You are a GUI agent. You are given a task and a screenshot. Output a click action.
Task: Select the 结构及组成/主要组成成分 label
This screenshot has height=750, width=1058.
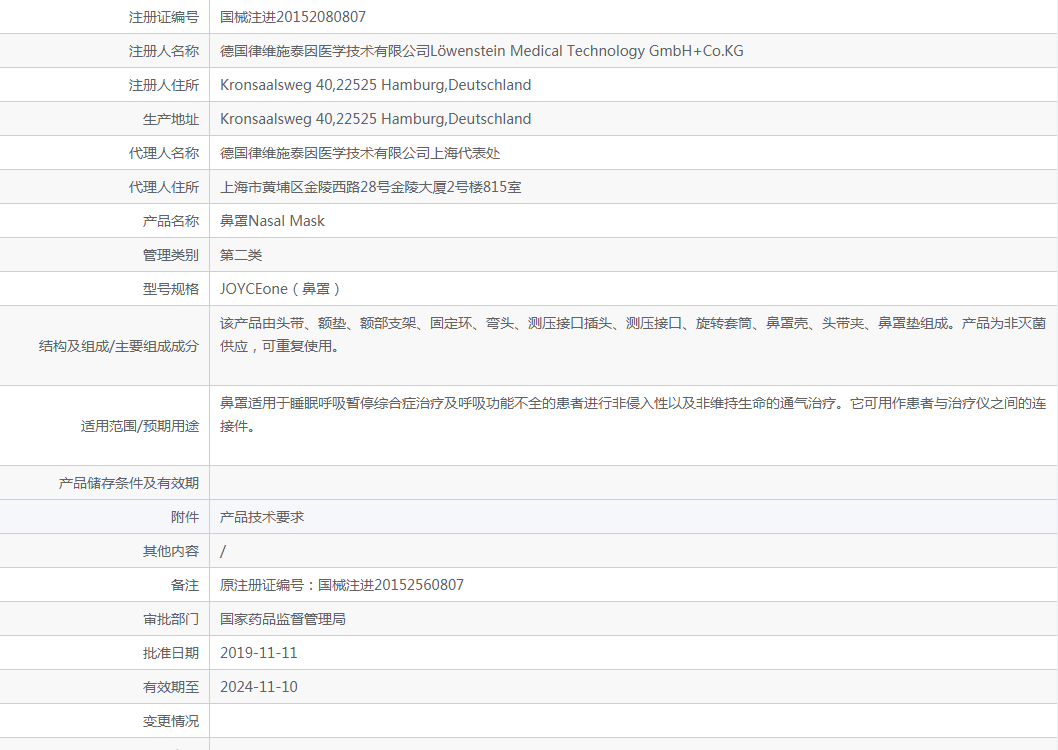(119, 346)
